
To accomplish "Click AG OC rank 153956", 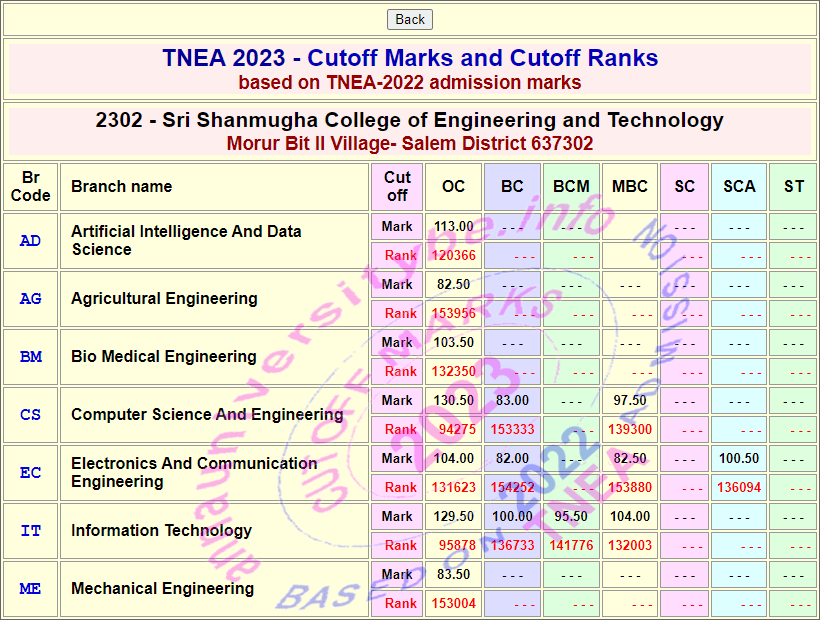I will (x=453, y=313).
